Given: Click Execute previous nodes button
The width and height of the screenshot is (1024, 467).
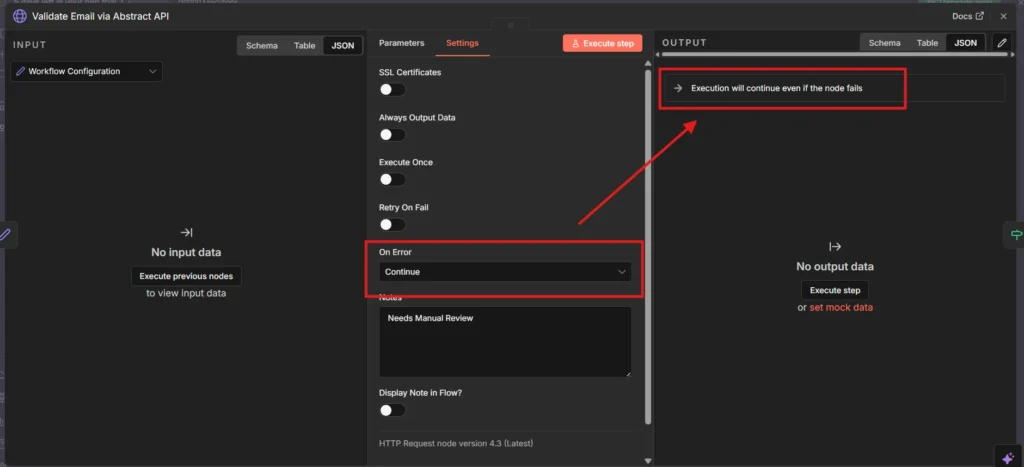Looking at the screenshot, I should (x=186, y=276).
